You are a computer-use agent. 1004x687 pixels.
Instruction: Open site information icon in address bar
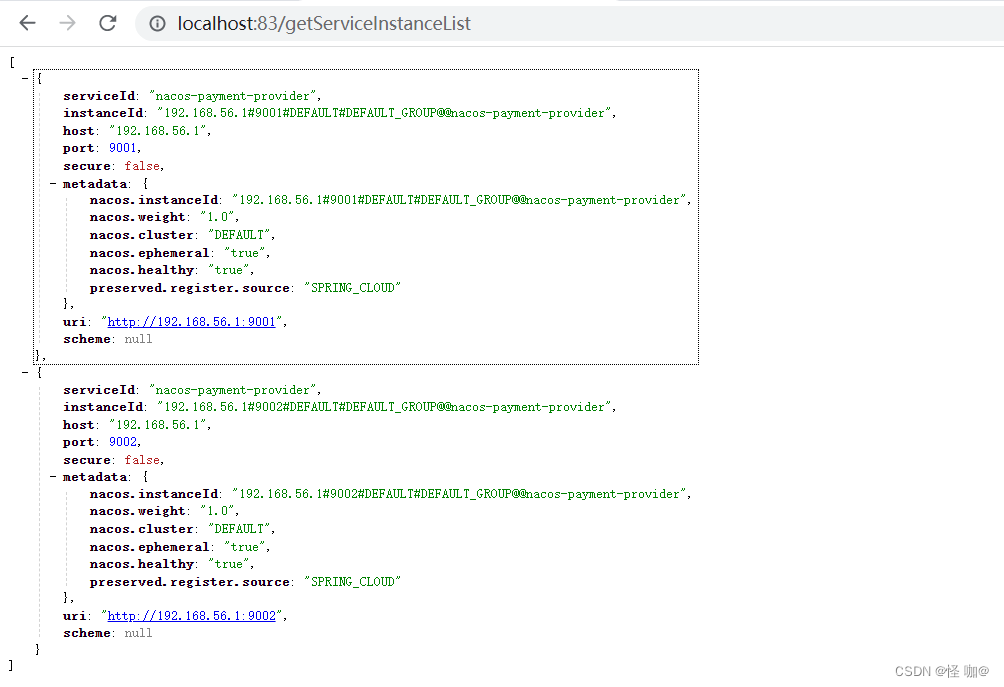pos(157,23)
